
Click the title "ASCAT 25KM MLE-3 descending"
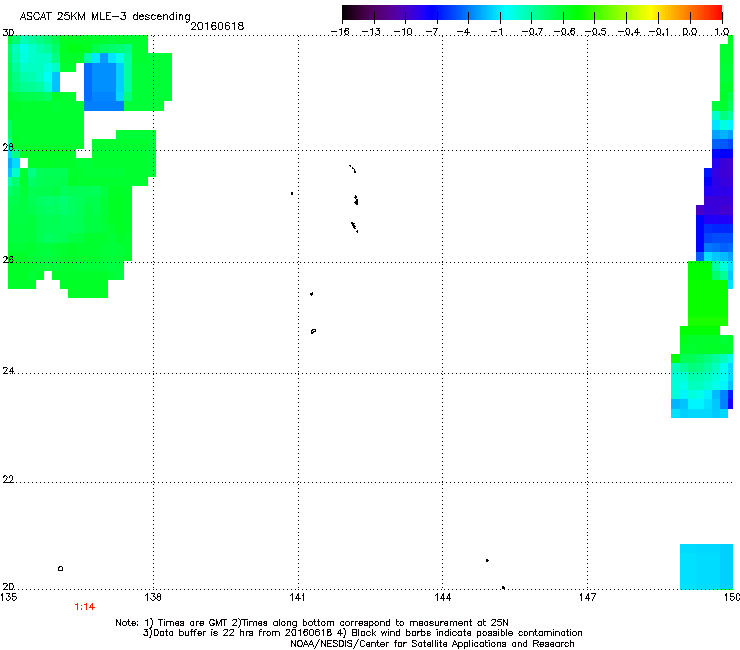point(105,16)
